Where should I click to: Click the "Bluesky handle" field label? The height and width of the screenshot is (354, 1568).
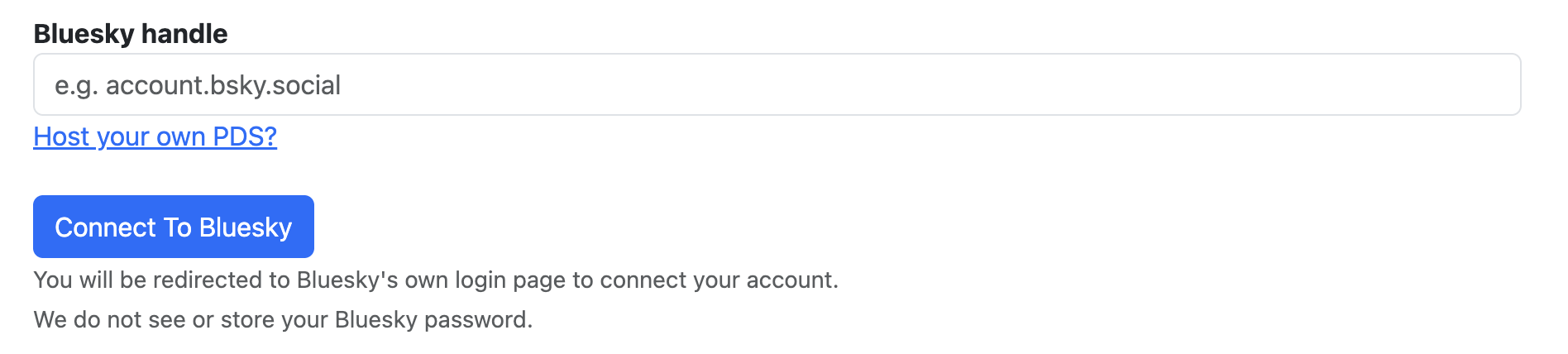130,34
